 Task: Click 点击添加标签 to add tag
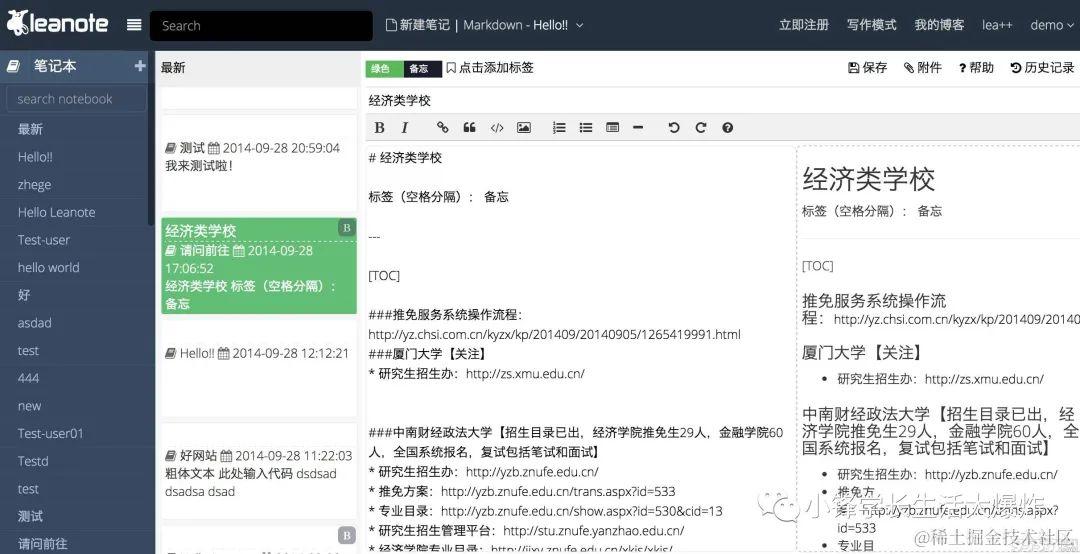pos(490,68)
